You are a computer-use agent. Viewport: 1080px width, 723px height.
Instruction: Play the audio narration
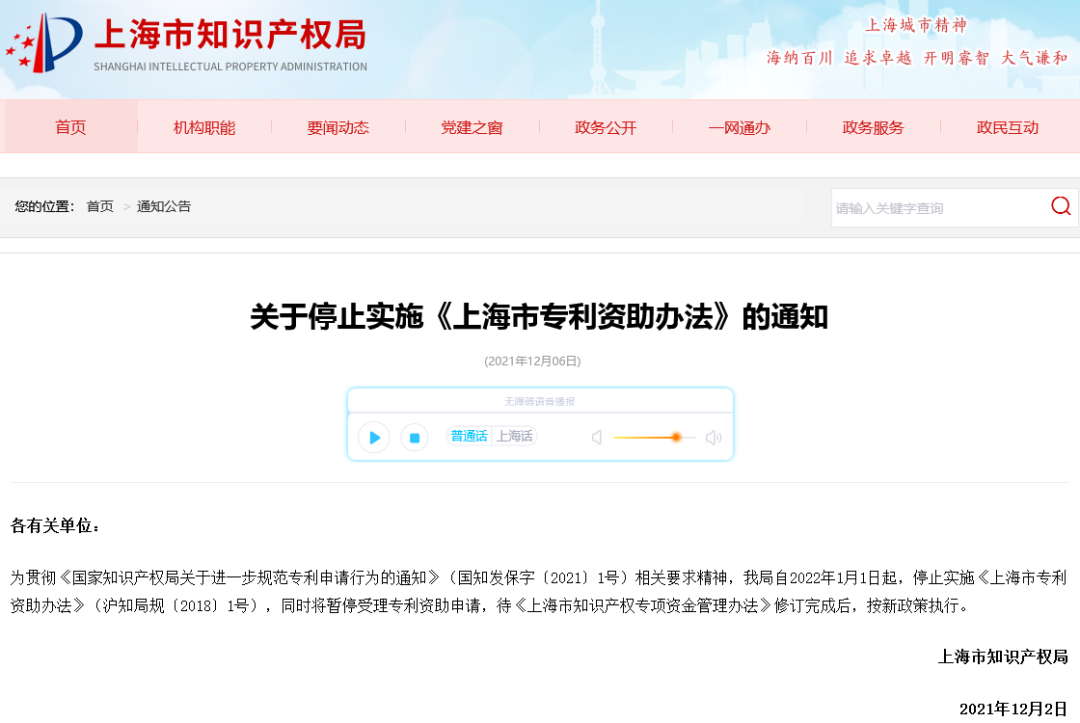point(374,437)
